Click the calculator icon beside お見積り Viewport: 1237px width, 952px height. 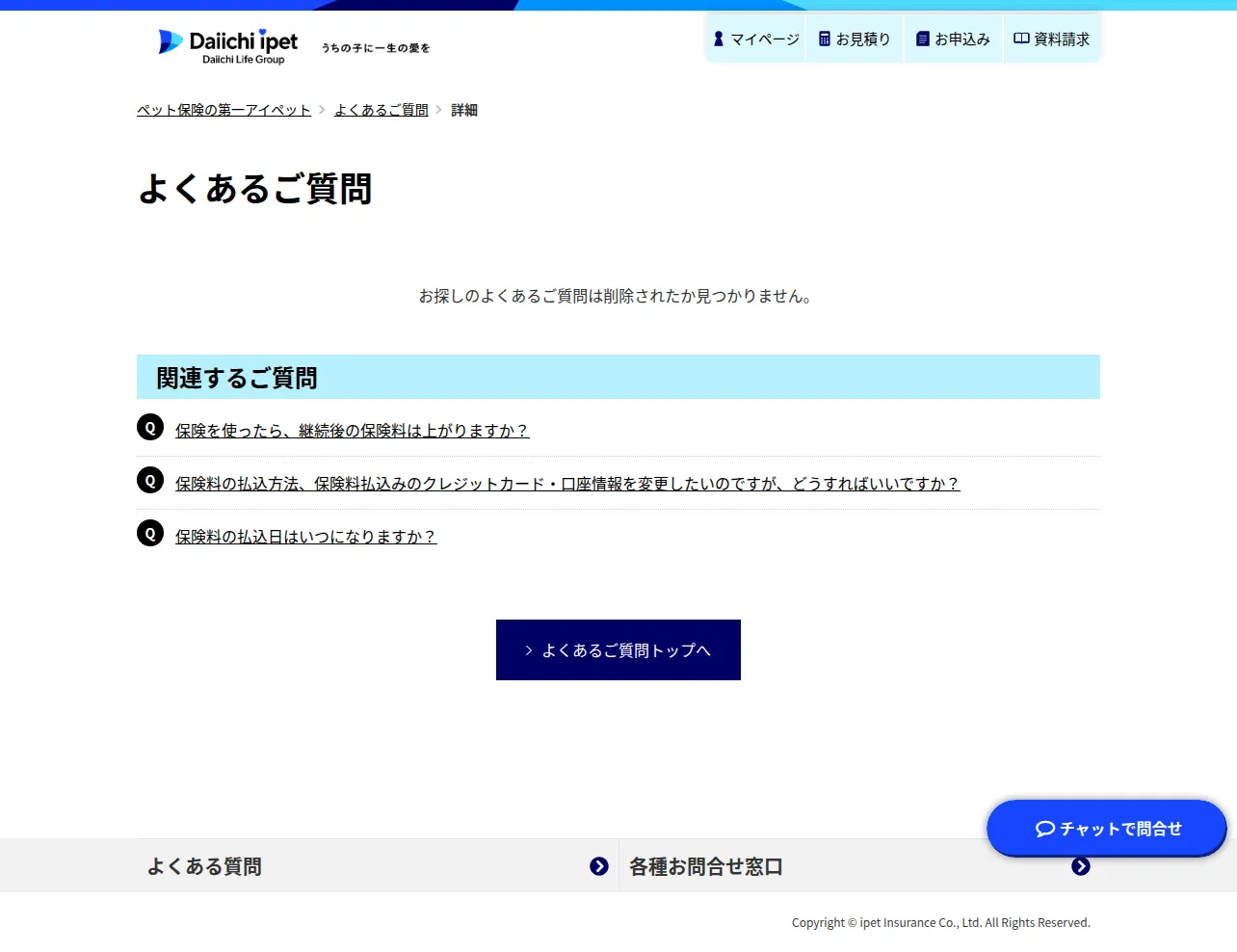click(825, 40)
